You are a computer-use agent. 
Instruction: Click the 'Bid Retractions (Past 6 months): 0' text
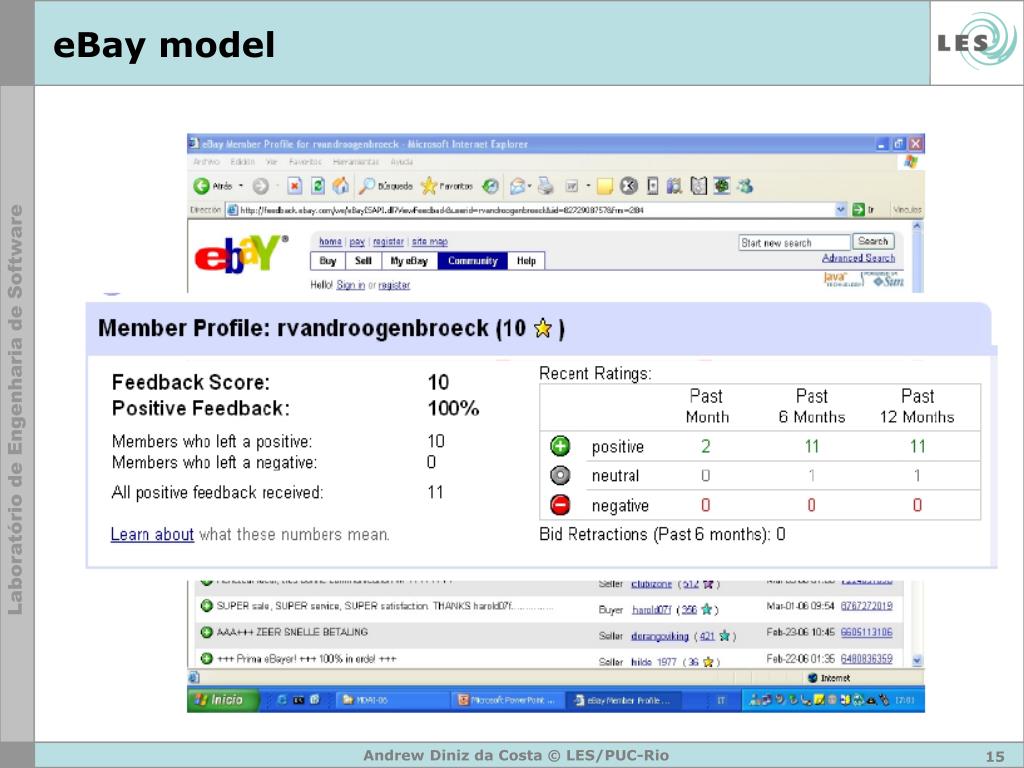coord(662,534)
